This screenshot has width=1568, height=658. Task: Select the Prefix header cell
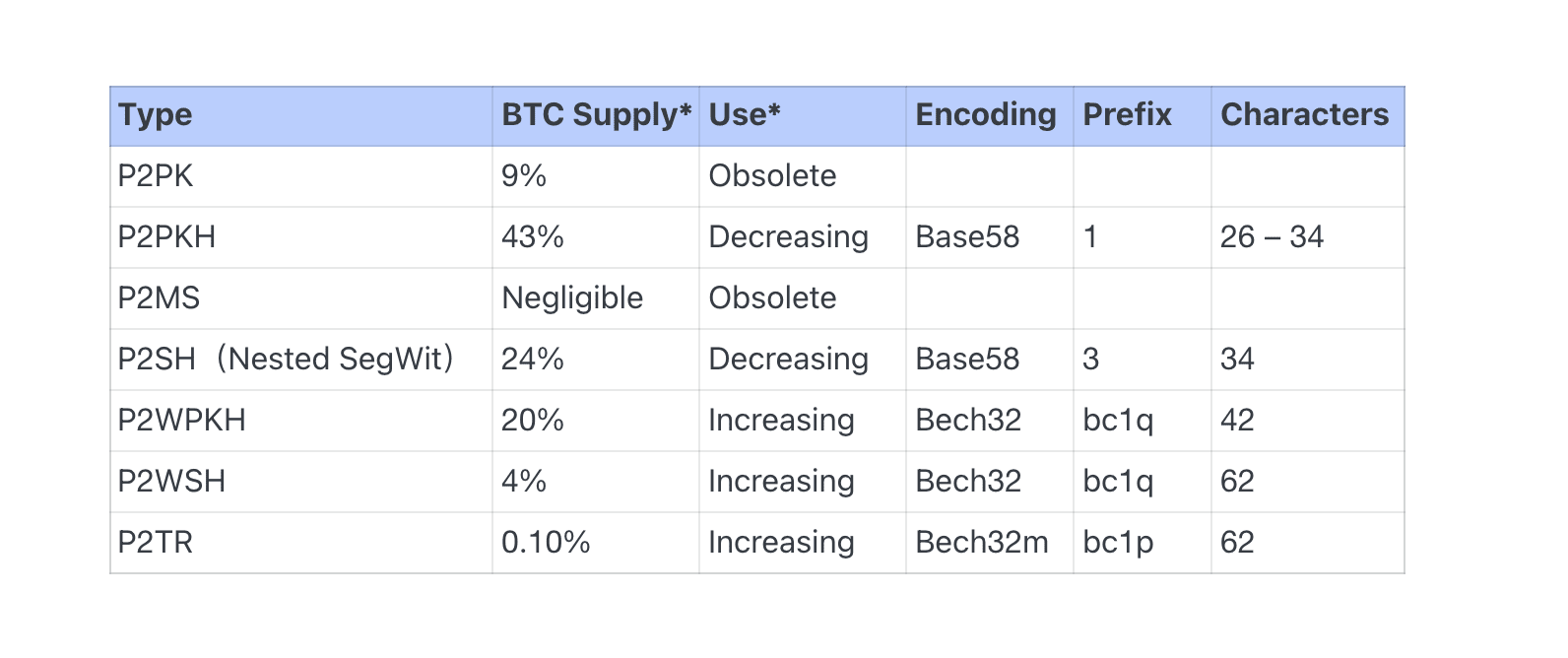point(1127,115)
